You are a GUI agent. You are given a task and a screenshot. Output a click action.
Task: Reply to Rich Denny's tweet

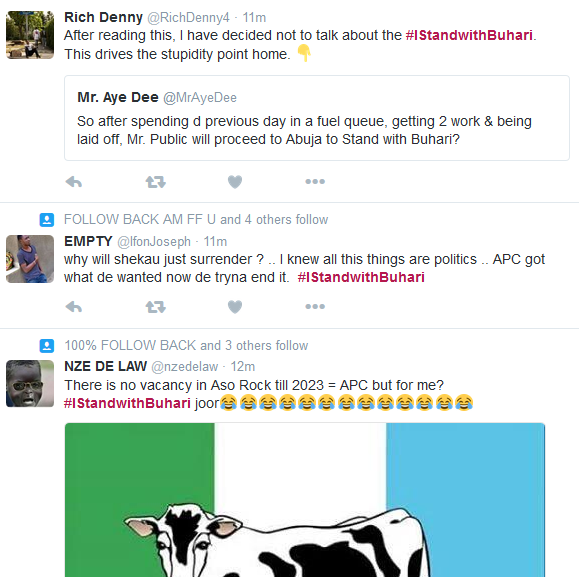pos(73,182)
